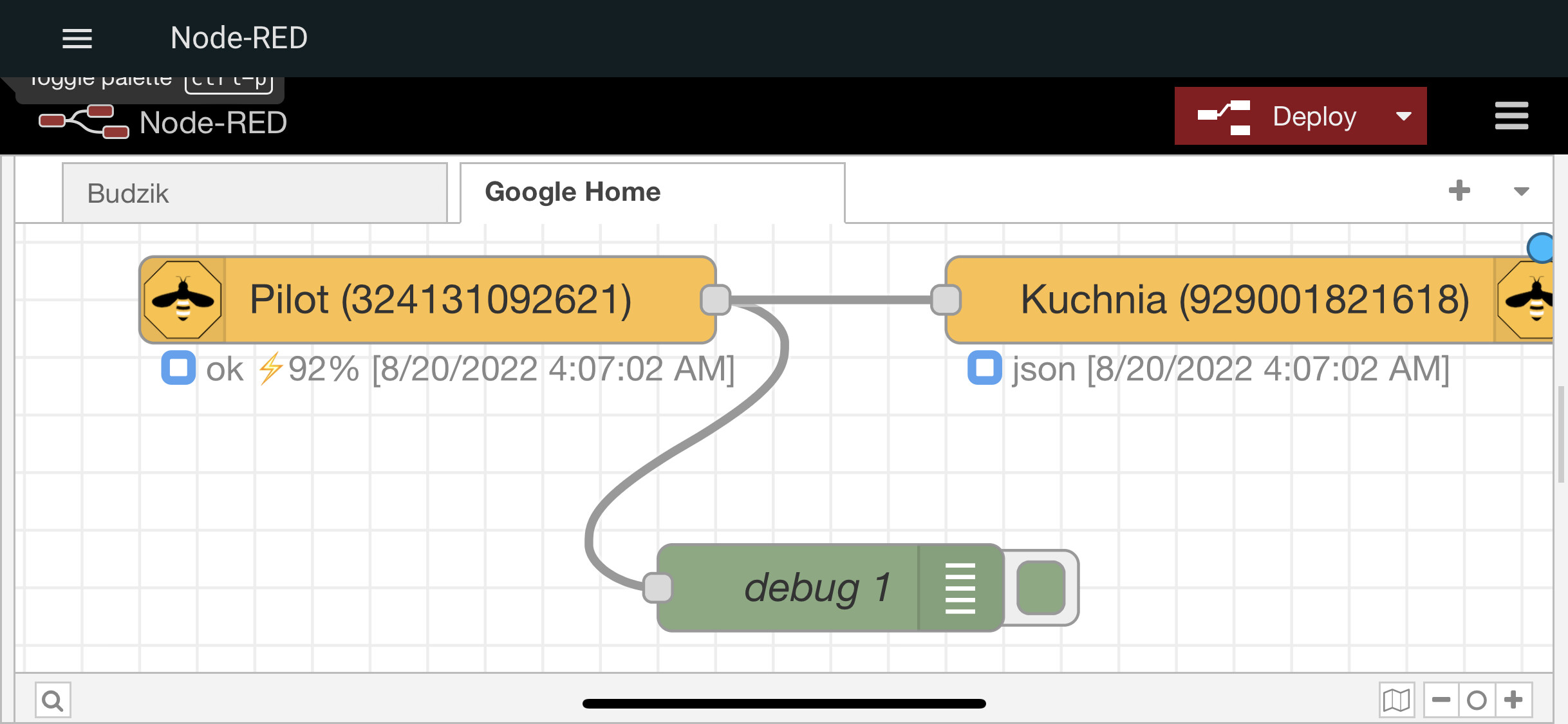Screen dimensions: 1568x724
Task: Click the Deploy button
Action: coord(1278,116)
